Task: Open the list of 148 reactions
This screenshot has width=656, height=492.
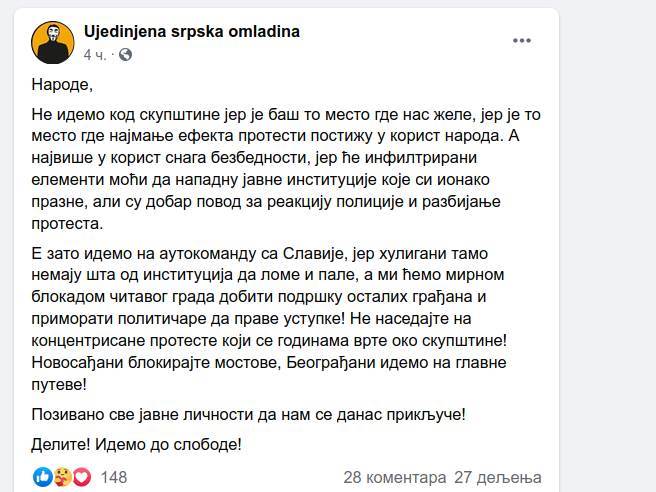Action: pos(114,477)
